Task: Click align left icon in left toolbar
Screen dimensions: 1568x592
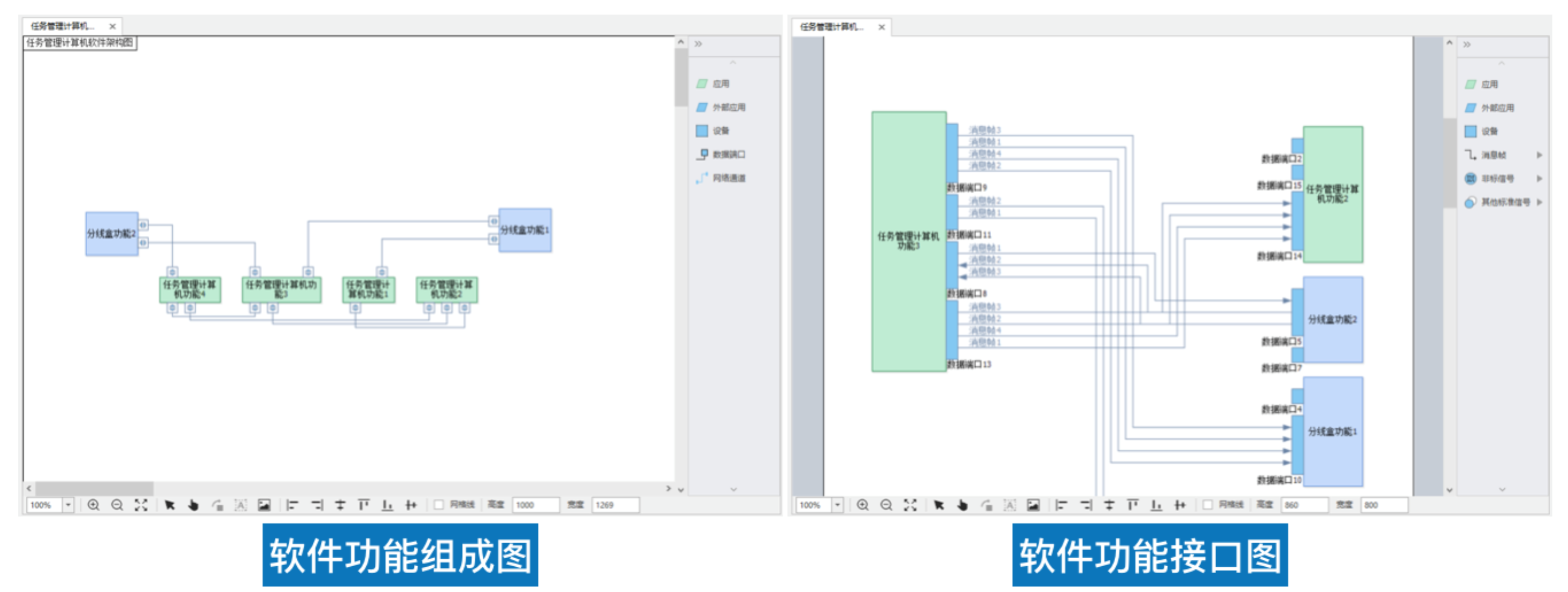Action: [x=293, y=505]
